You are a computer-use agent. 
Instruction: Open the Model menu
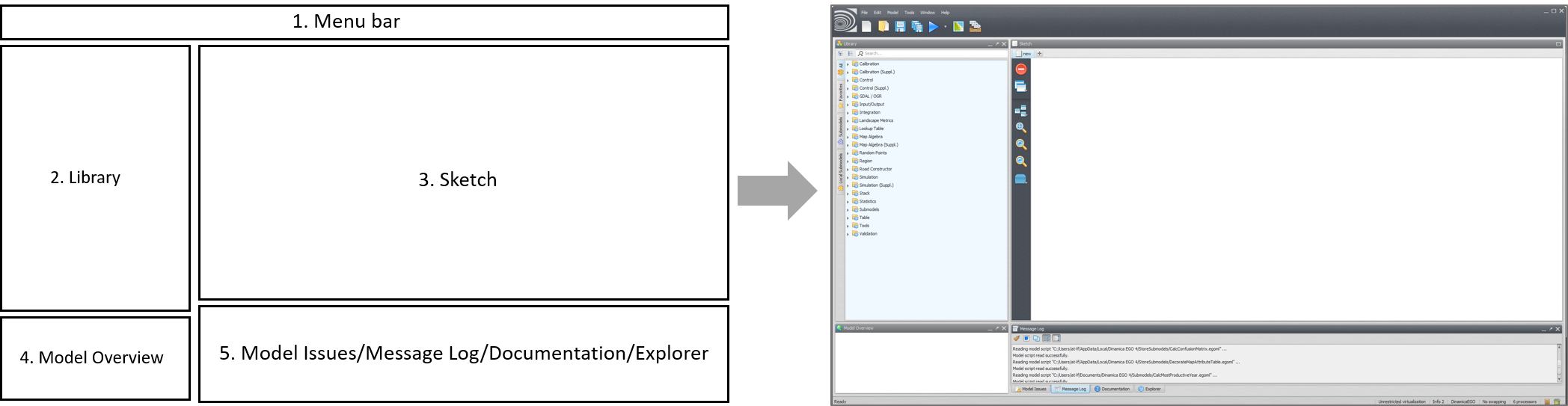[x=892, y=13]
